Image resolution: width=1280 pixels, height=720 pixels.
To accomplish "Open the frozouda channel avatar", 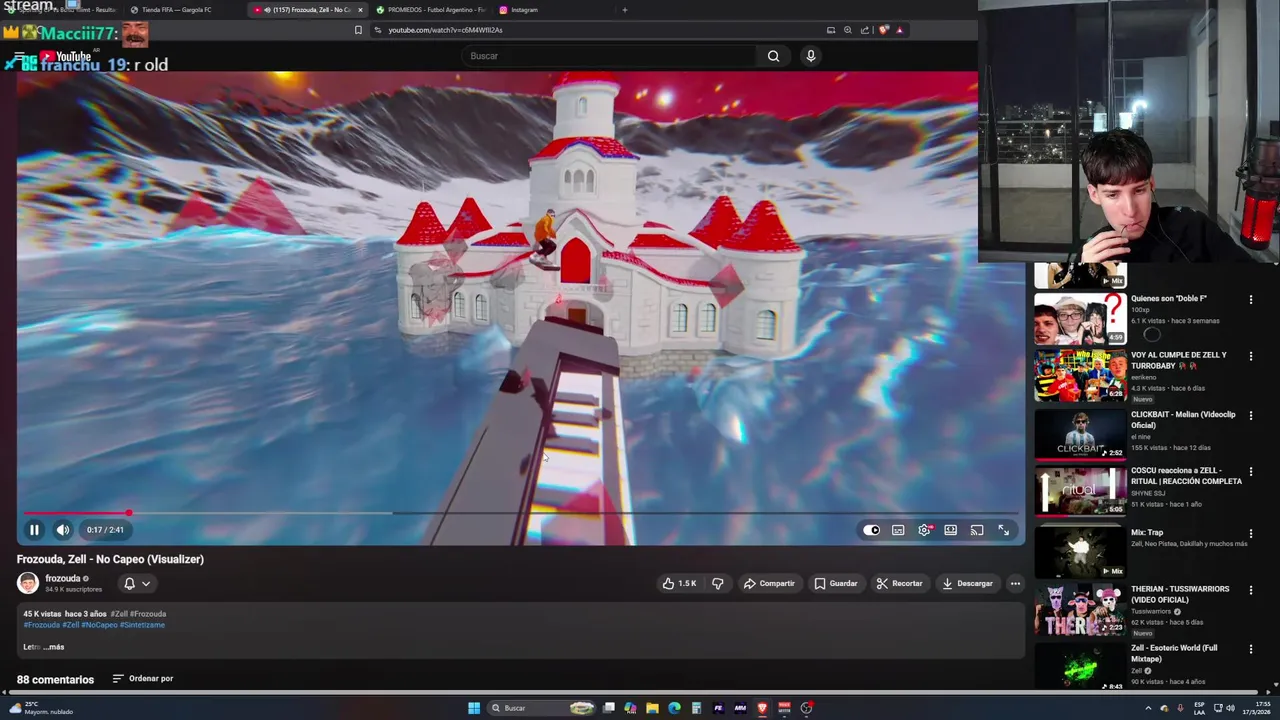I will point(28,583).
